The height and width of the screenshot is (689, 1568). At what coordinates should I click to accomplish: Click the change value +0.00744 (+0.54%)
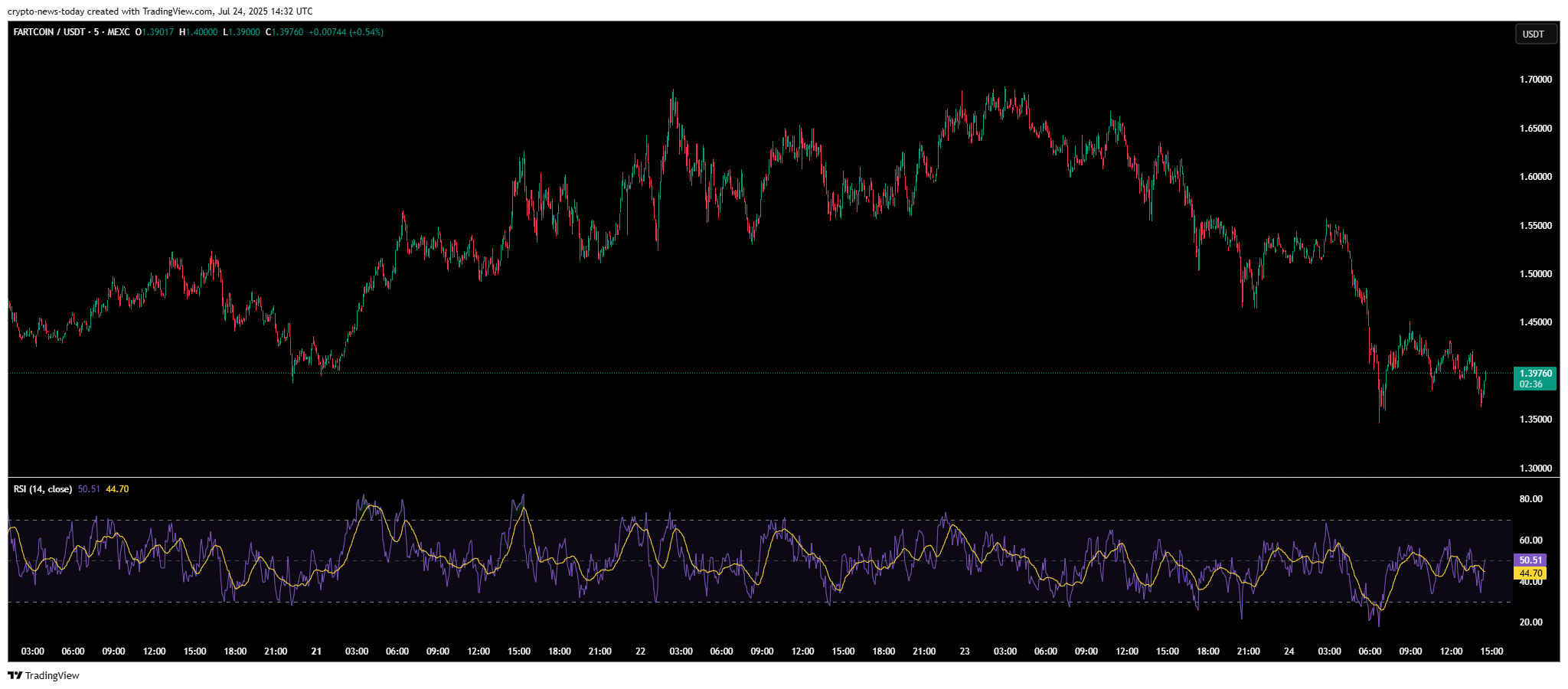tap(346, 32)
